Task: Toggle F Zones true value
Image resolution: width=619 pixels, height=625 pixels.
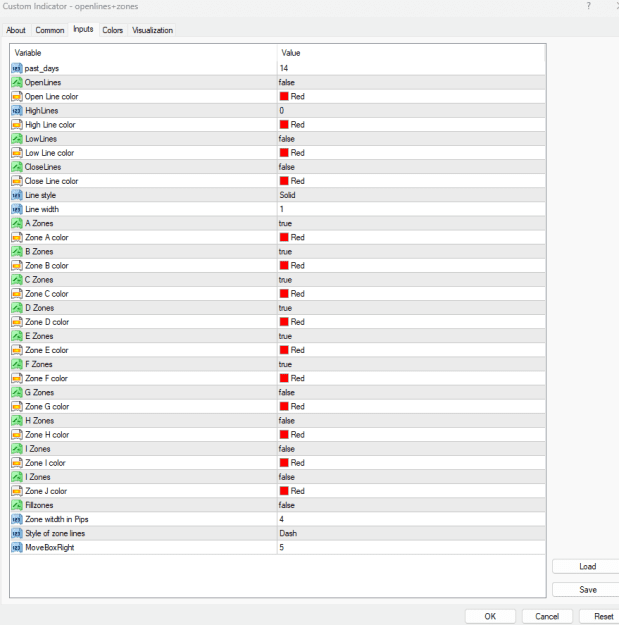Action: 411,364
